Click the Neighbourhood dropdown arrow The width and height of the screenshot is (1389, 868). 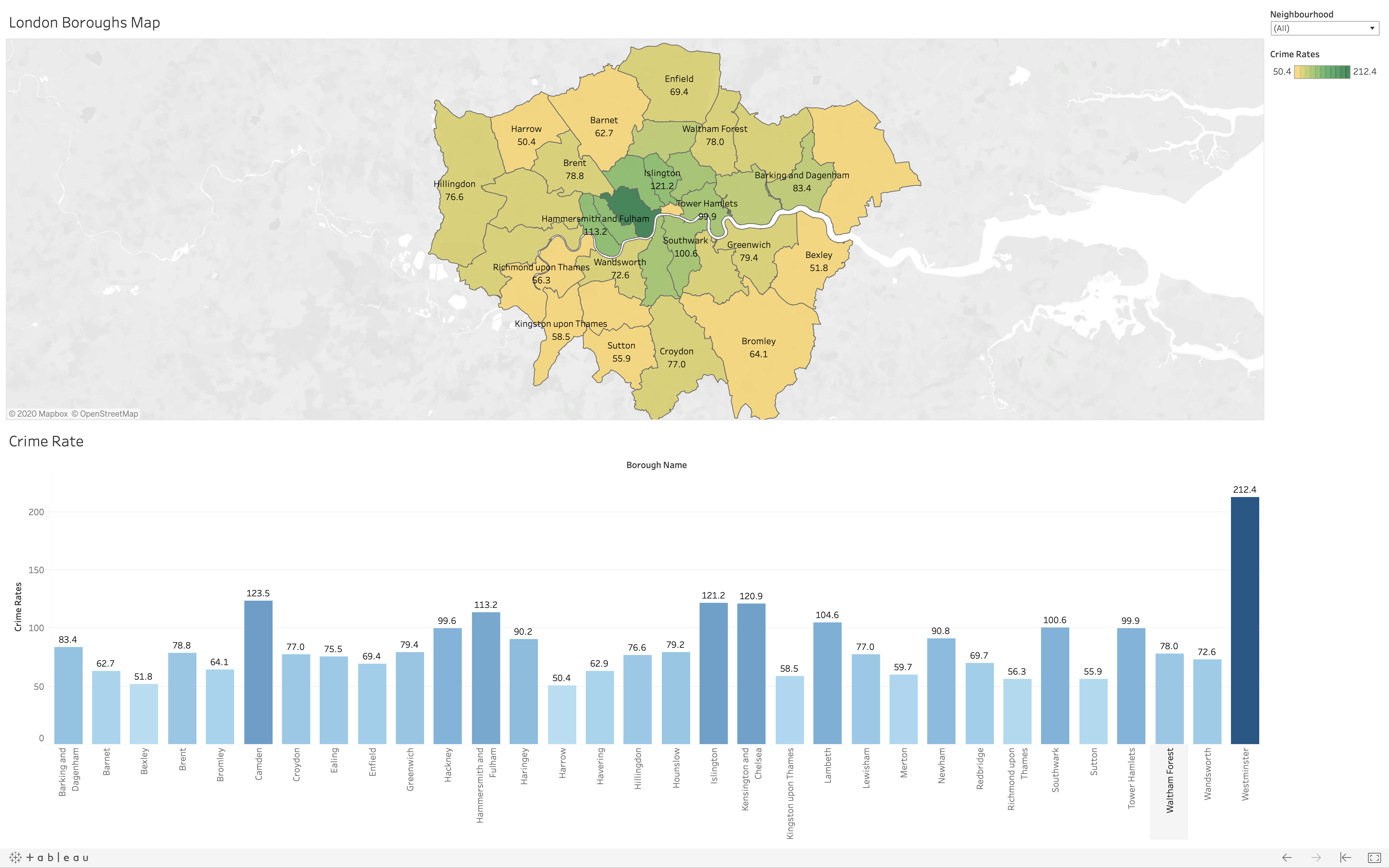click(x=1372, y=28)
